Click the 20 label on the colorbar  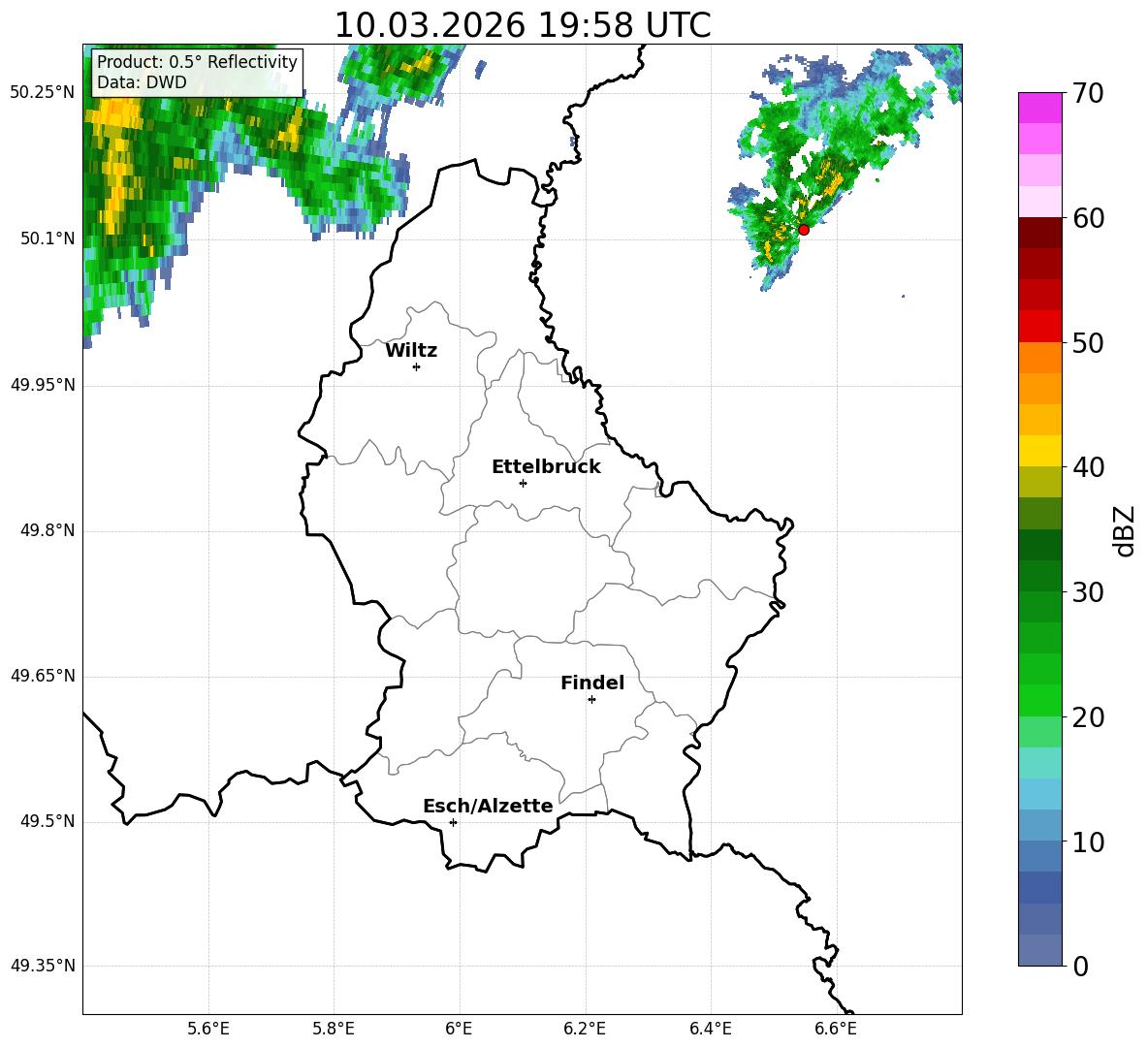(1088, 717)
